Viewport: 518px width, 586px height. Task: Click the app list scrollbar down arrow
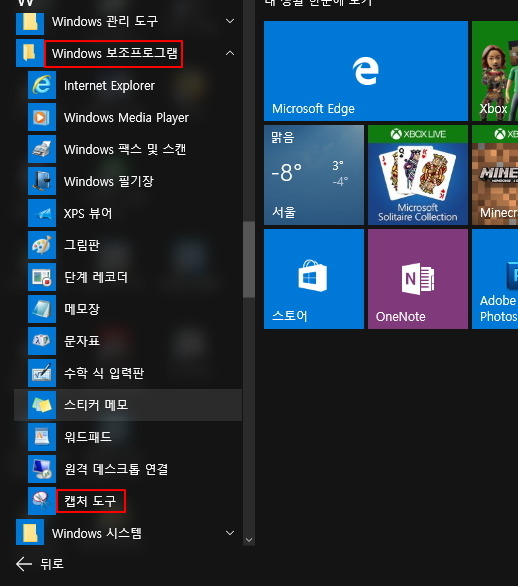click(249, 540)
